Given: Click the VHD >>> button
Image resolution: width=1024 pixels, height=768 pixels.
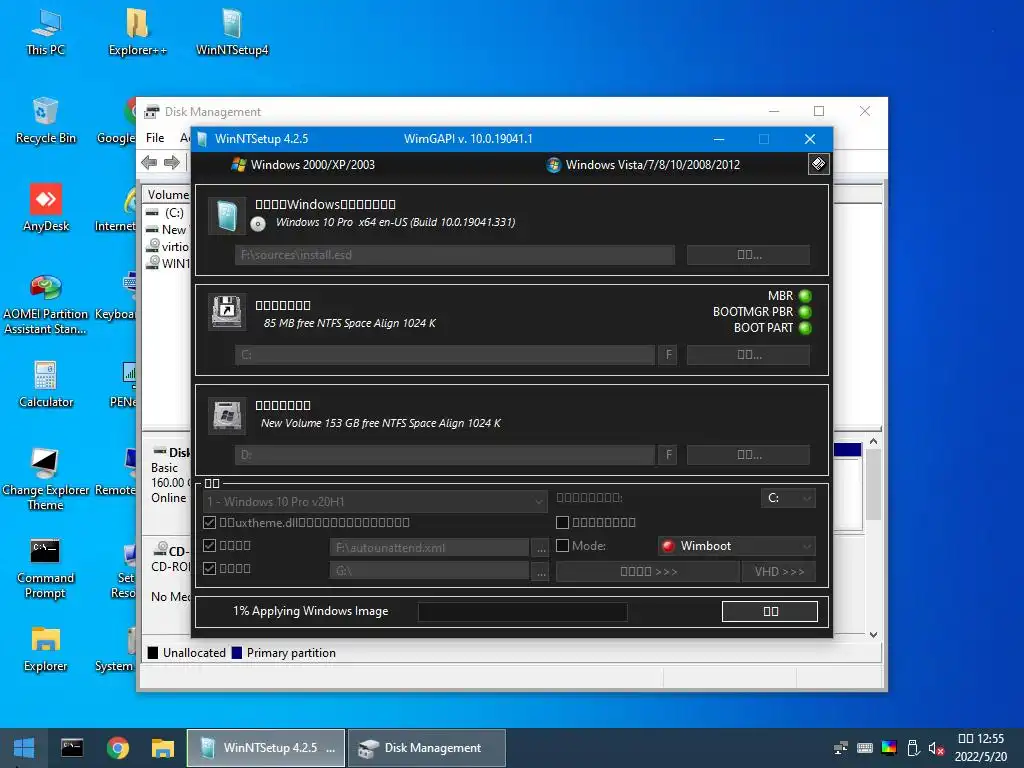Looking at the screenshot, I should point(779,571).
